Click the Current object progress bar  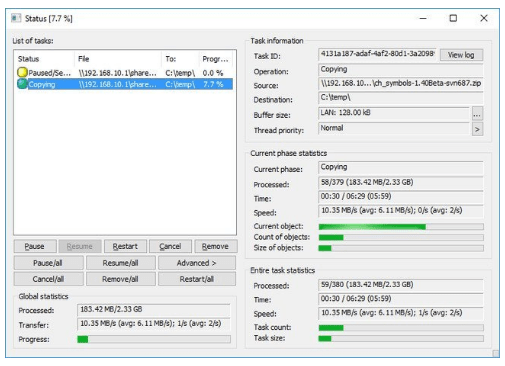tap(401, 227)
